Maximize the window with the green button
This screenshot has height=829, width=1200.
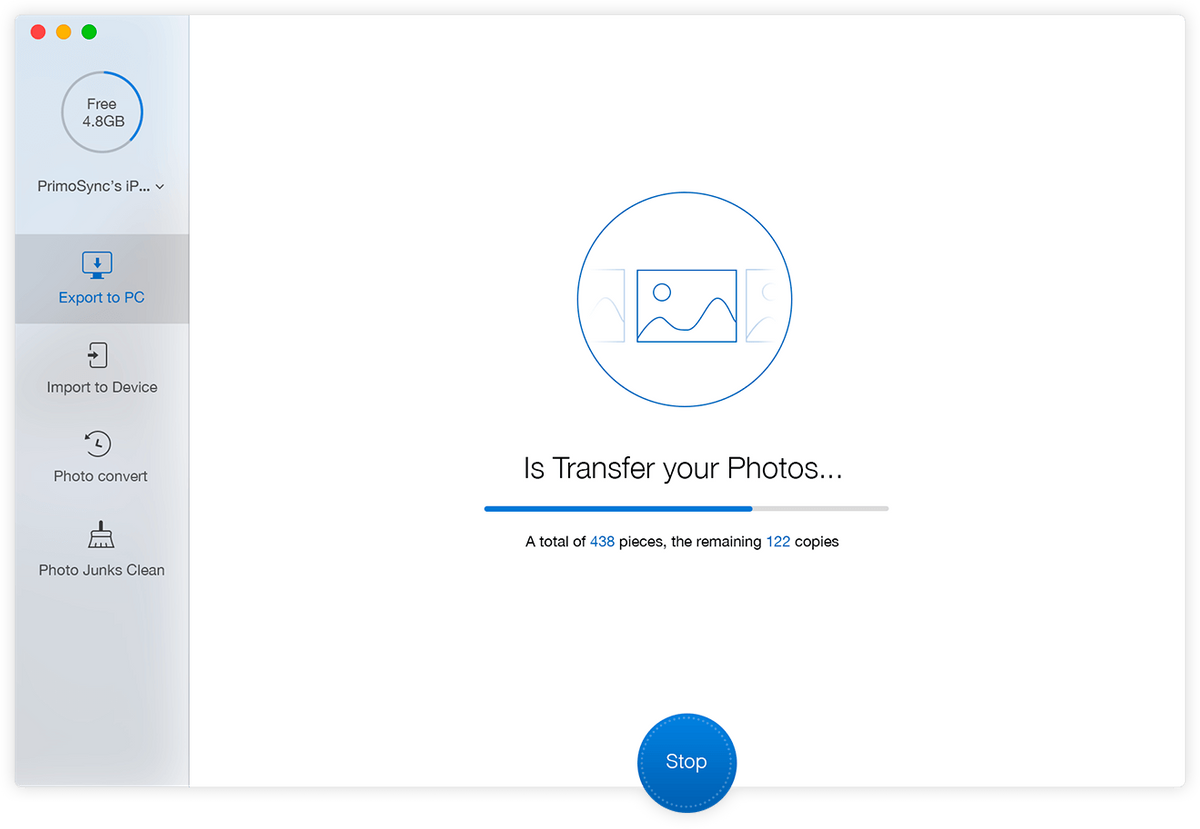point(89,32)
